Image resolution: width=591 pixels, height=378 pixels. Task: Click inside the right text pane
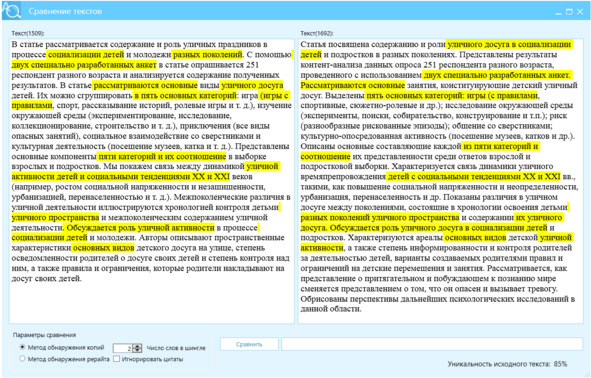click(x=441, y=181)
